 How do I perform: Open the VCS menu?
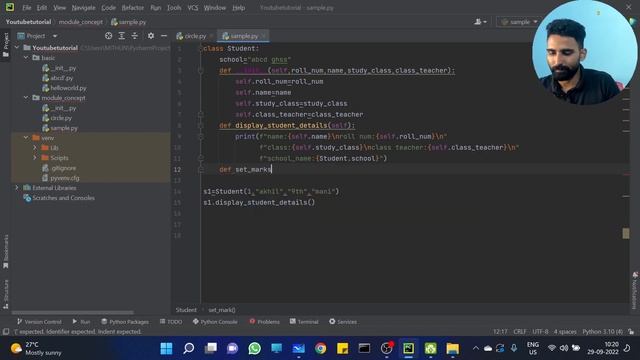(193, 8)
